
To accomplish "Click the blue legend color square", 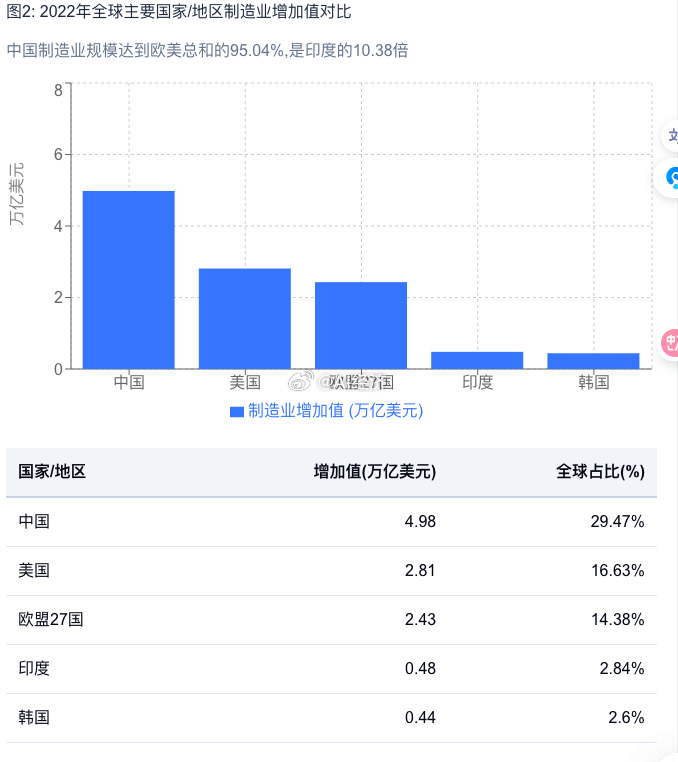I will tap(237, 412).
